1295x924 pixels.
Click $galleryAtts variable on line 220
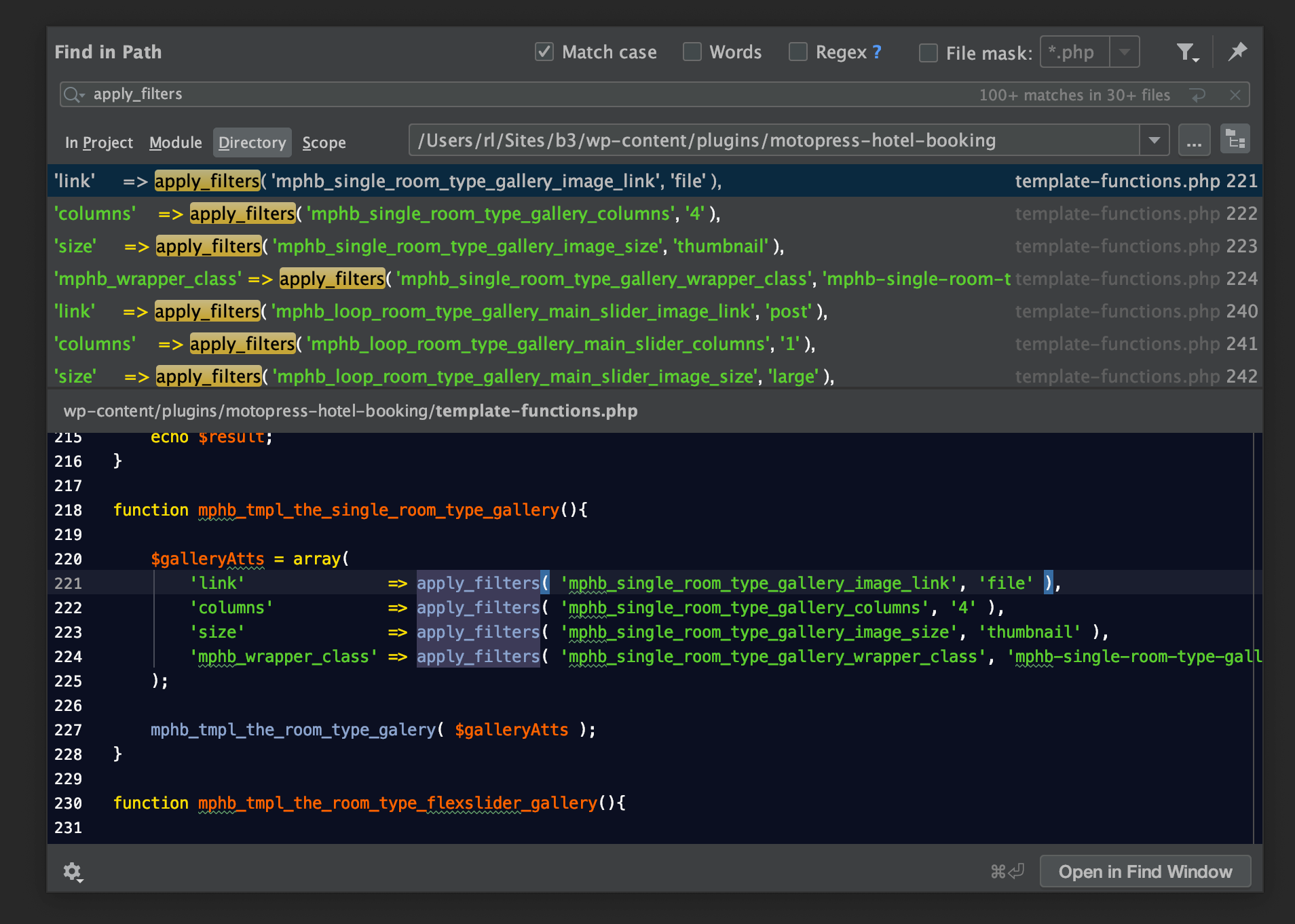tap(208, 559)
